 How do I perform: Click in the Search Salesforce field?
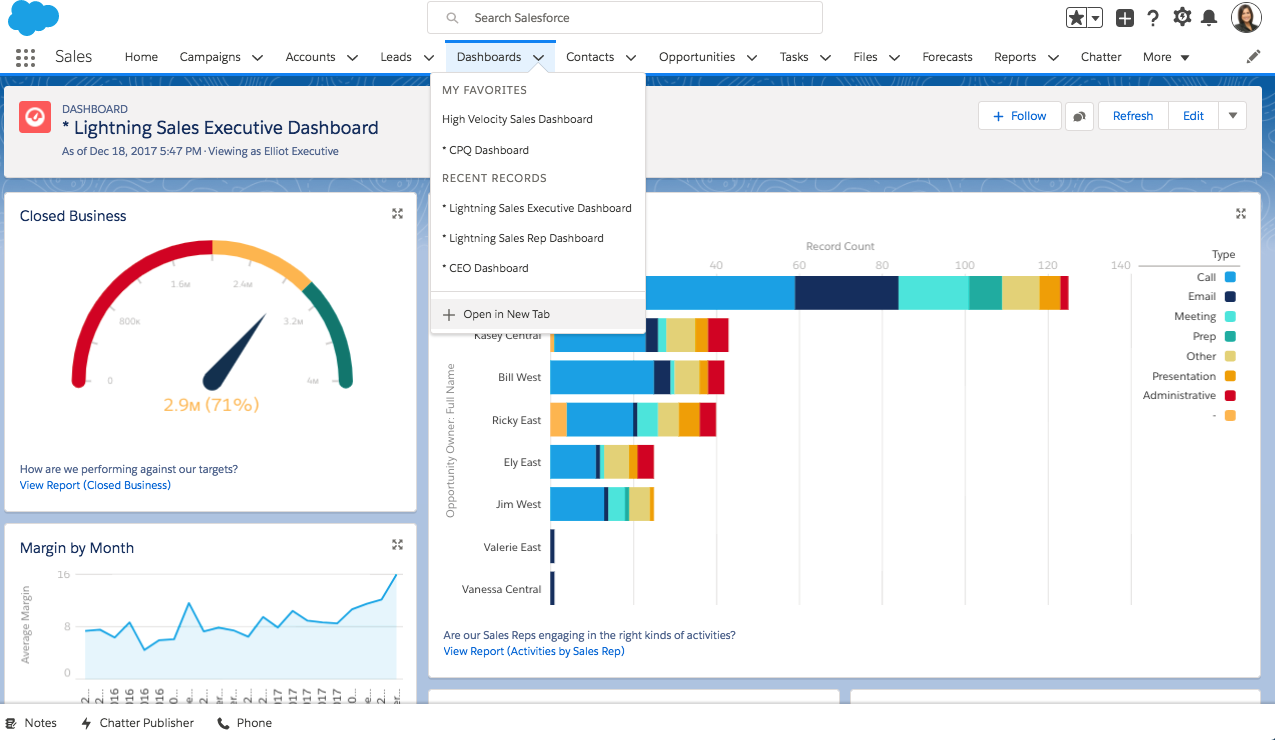click(625, 18)
